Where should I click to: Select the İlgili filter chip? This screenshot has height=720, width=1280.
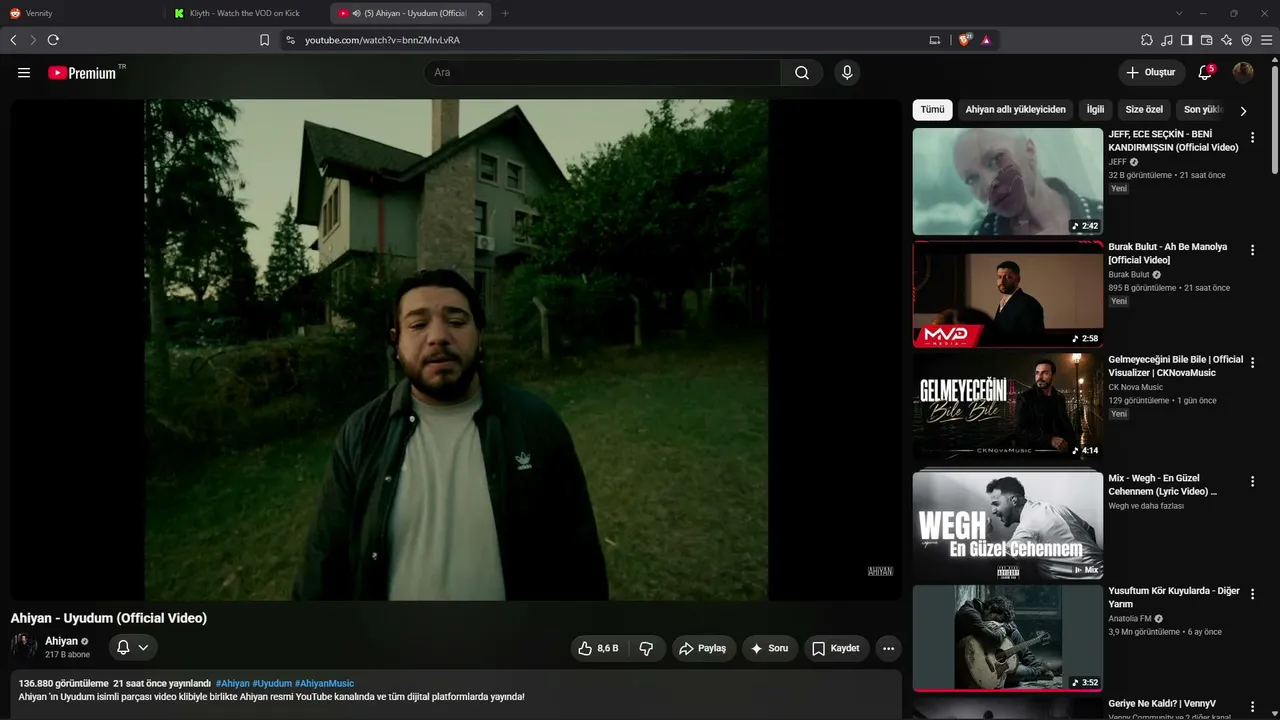(x=1095, y=109)
